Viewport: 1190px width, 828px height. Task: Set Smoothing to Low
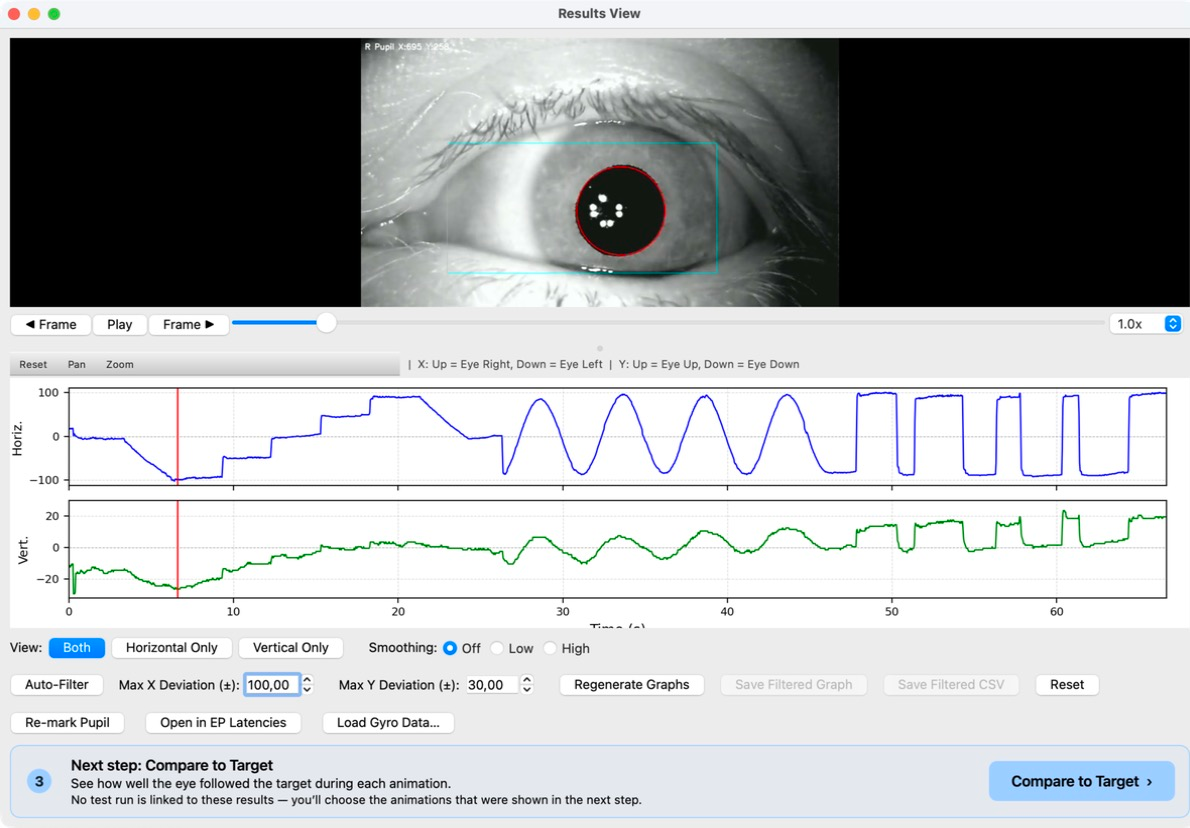tap(497, 648)
